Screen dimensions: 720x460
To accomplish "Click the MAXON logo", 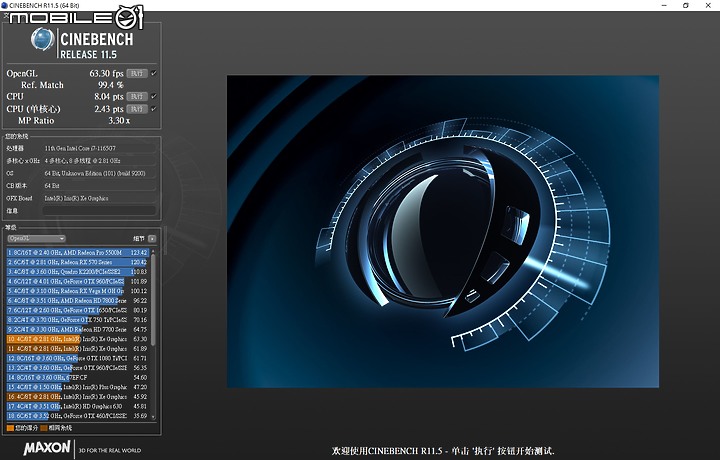I will click(x=47, y=448).
